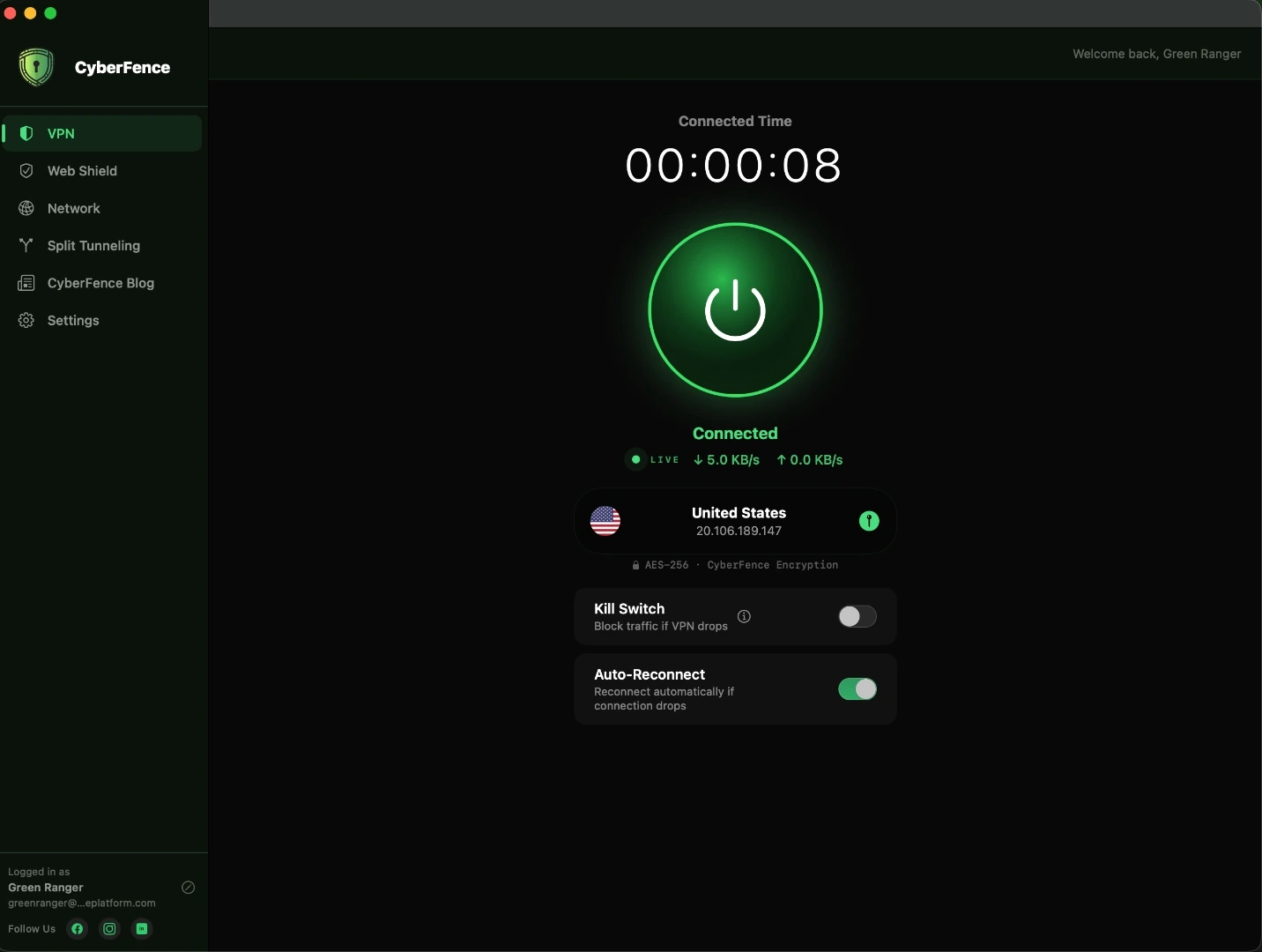Click the icon next to Green Ranger
The image size is (1262, 952).
pos(188,888)
